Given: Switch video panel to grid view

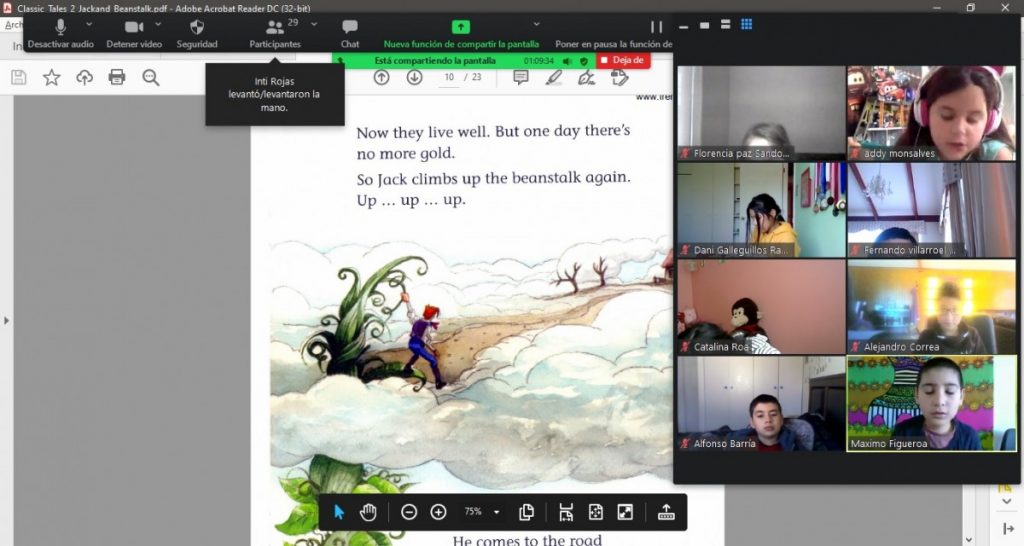Looking at the screenshot, I should 746,25.
